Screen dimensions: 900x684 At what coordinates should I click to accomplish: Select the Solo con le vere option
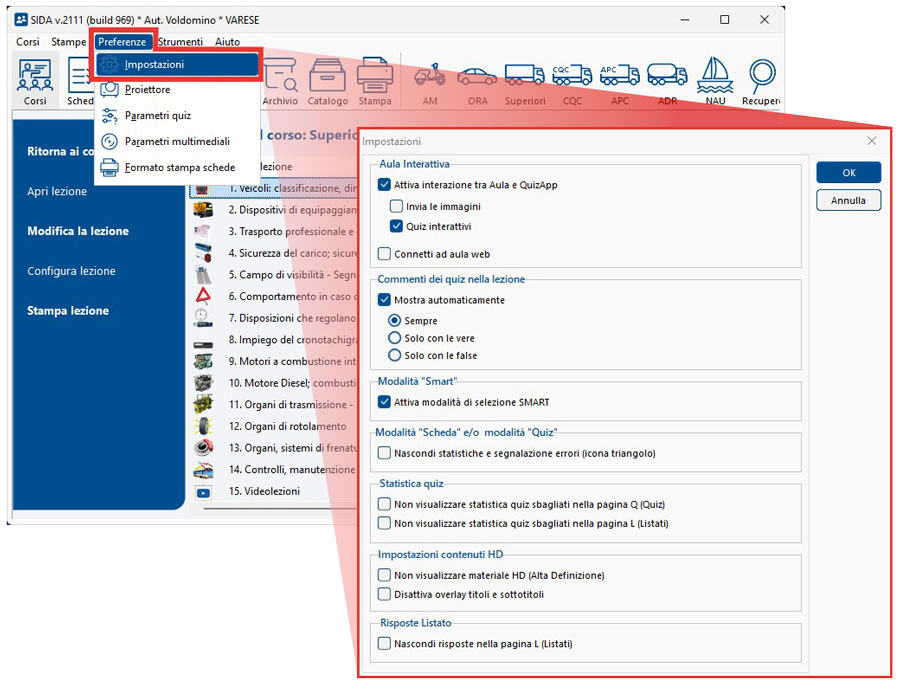pos(396,338)
